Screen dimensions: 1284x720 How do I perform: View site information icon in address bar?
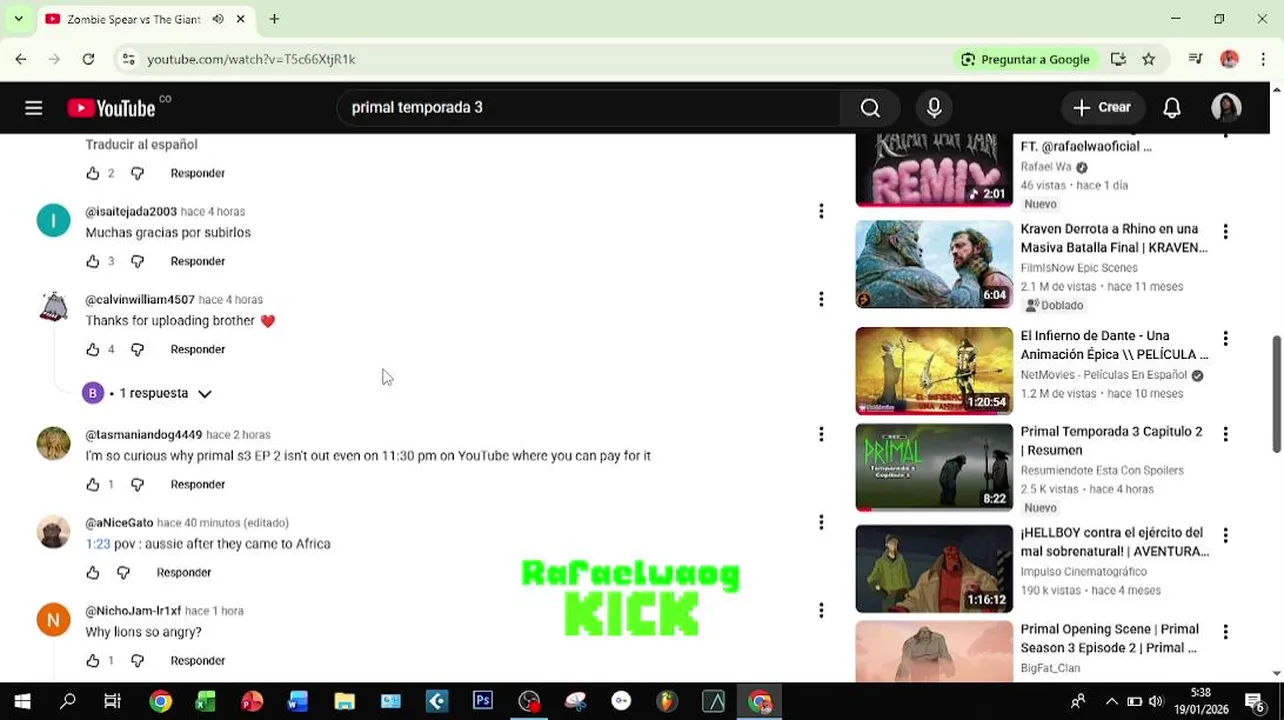pyautogui.click(x=128, y=59)
